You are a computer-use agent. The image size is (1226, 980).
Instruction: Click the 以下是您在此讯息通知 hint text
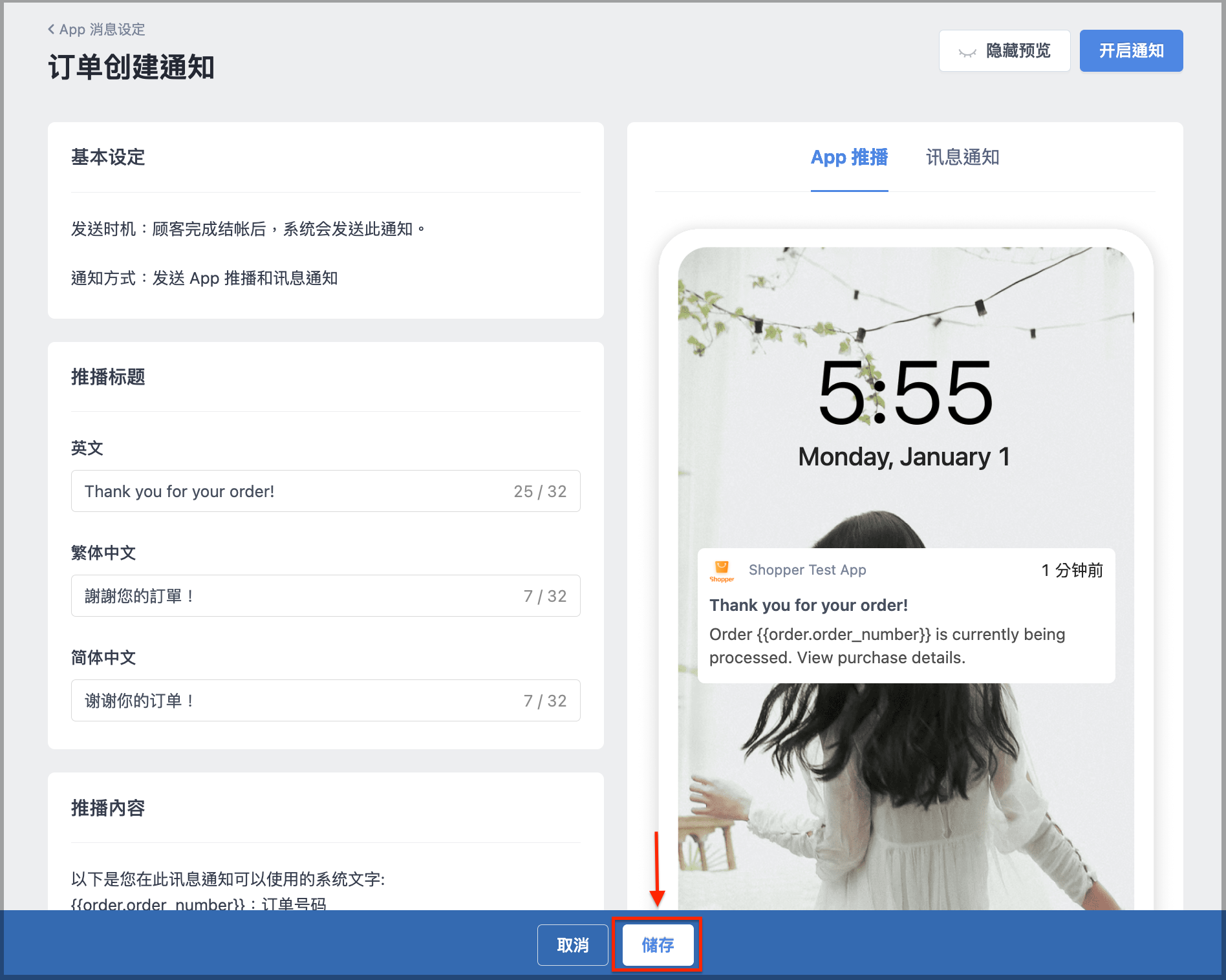tap(228, 879)
